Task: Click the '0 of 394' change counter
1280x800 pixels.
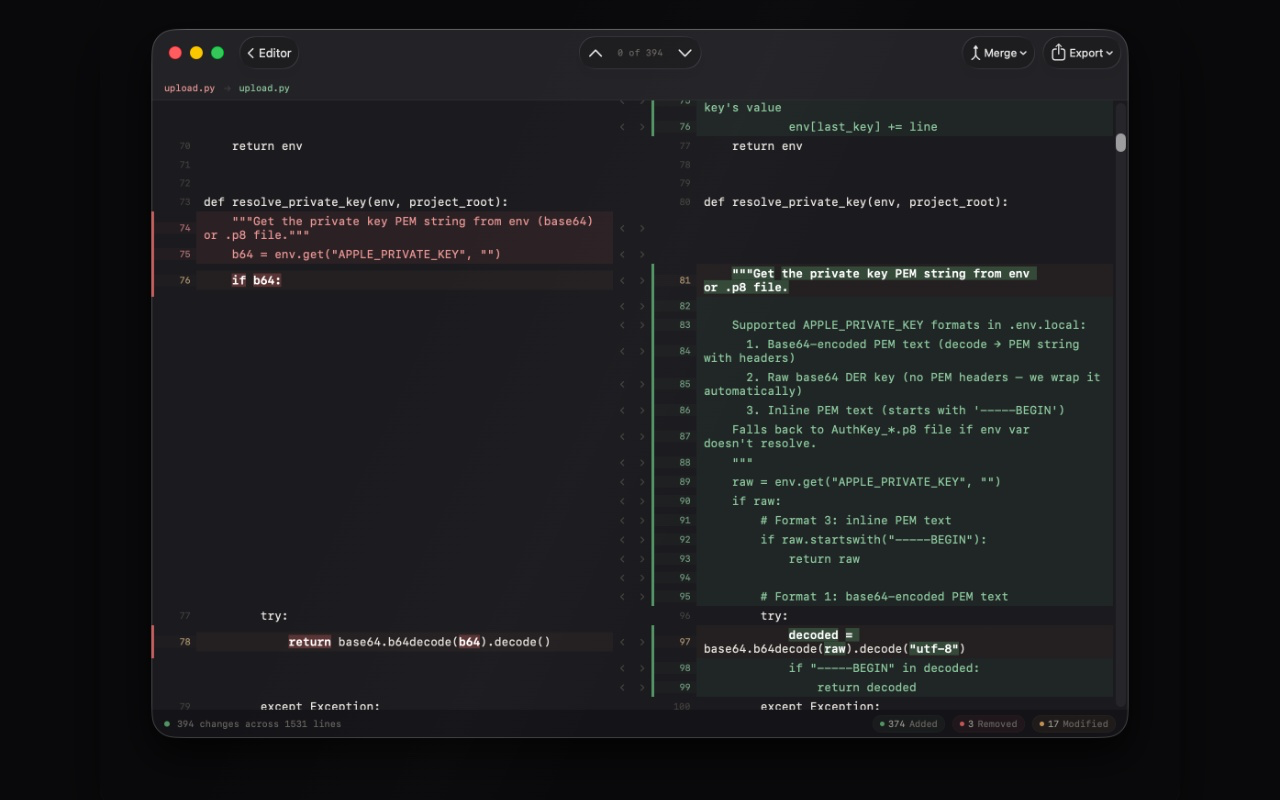Action: [x=640, y=53]
